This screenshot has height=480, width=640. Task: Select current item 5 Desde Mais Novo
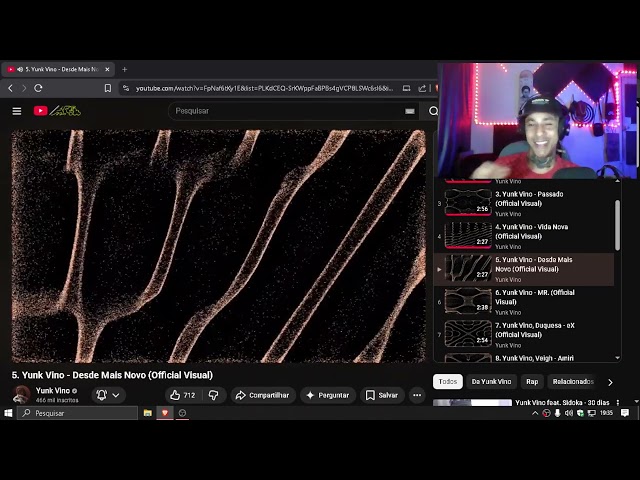[x=524, y=269]
